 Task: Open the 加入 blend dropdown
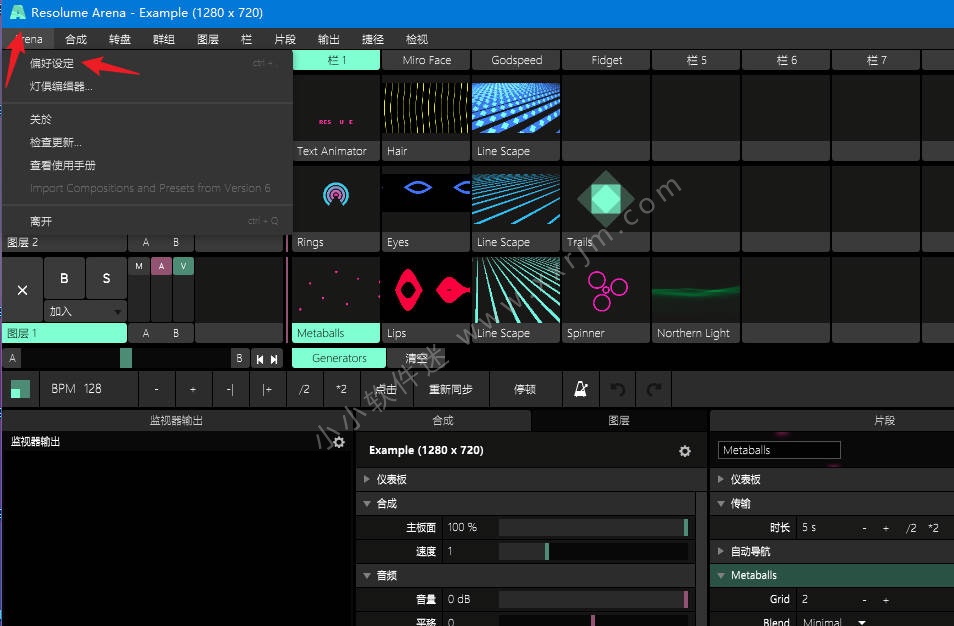85,311
